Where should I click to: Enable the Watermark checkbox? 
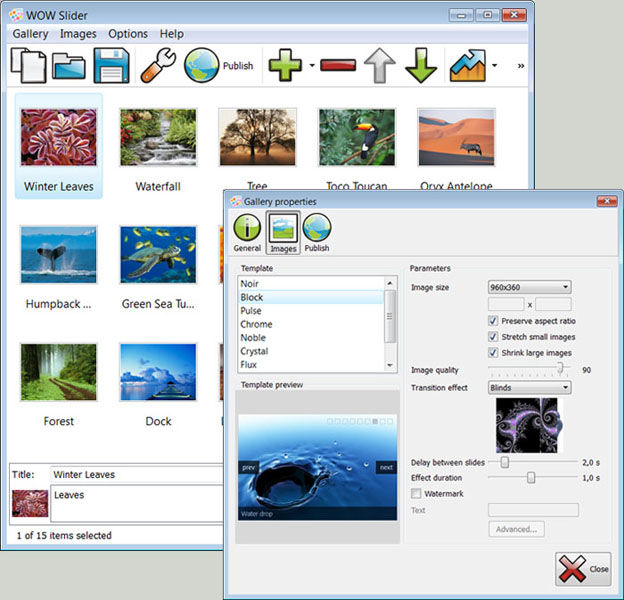coord(416,493)
